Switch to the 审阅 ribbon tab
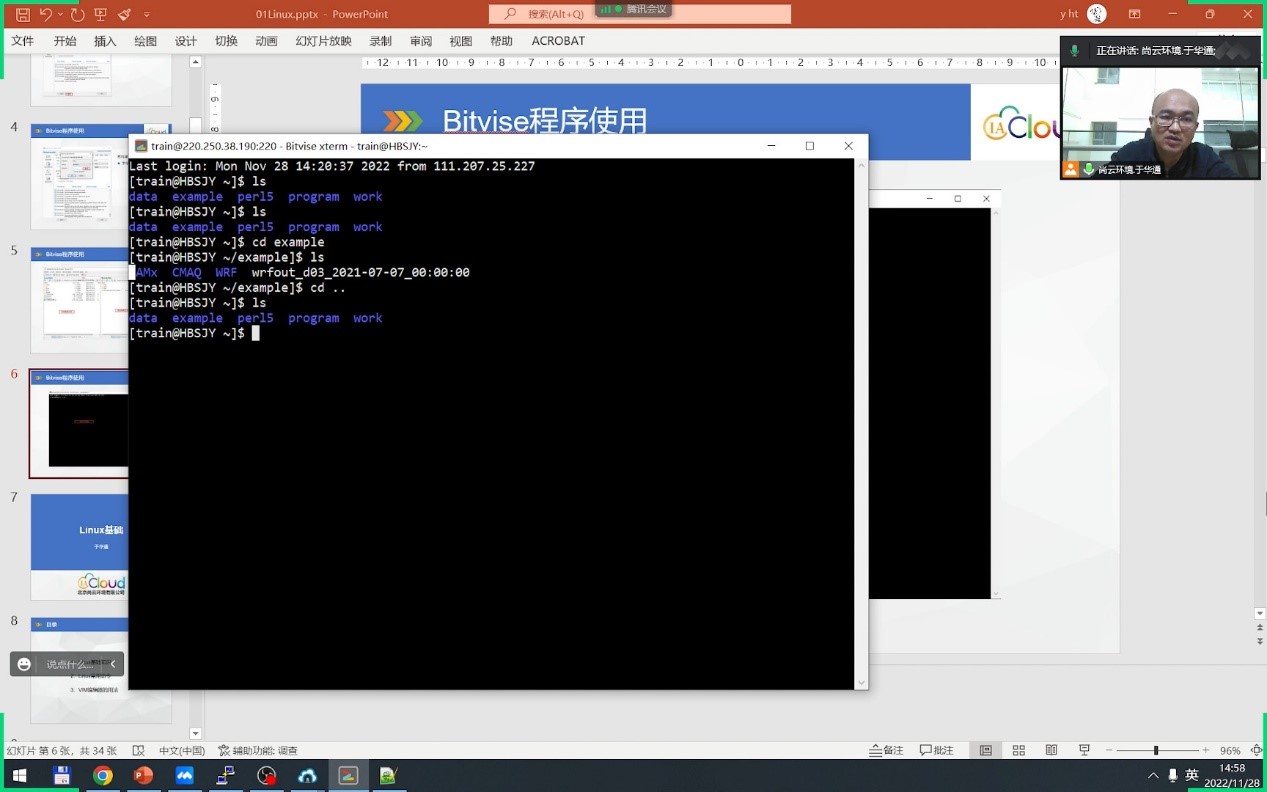Screen dimensions: 1267x792 [421, 41]
